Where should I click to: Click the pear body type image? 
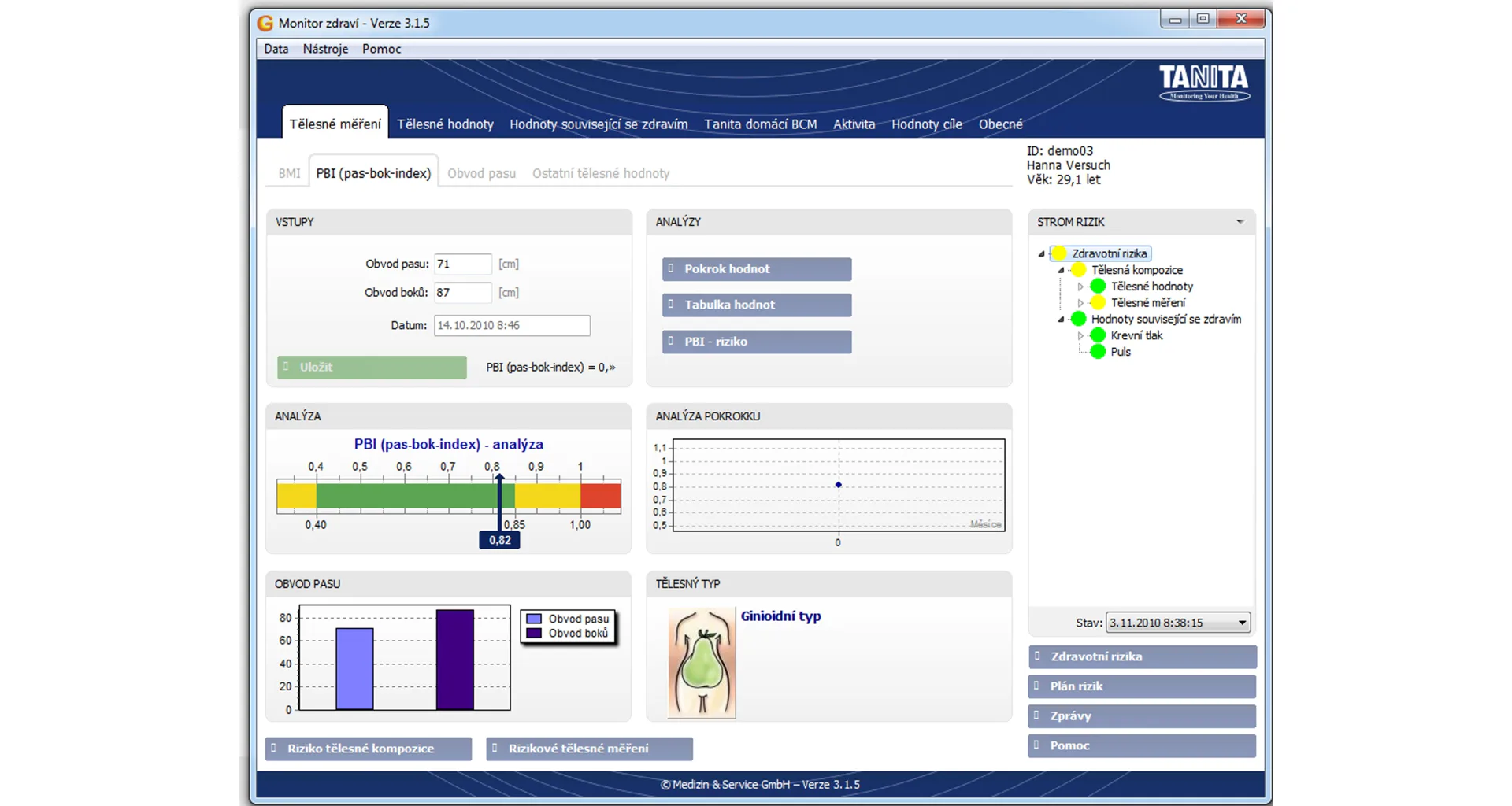point(702,663)
